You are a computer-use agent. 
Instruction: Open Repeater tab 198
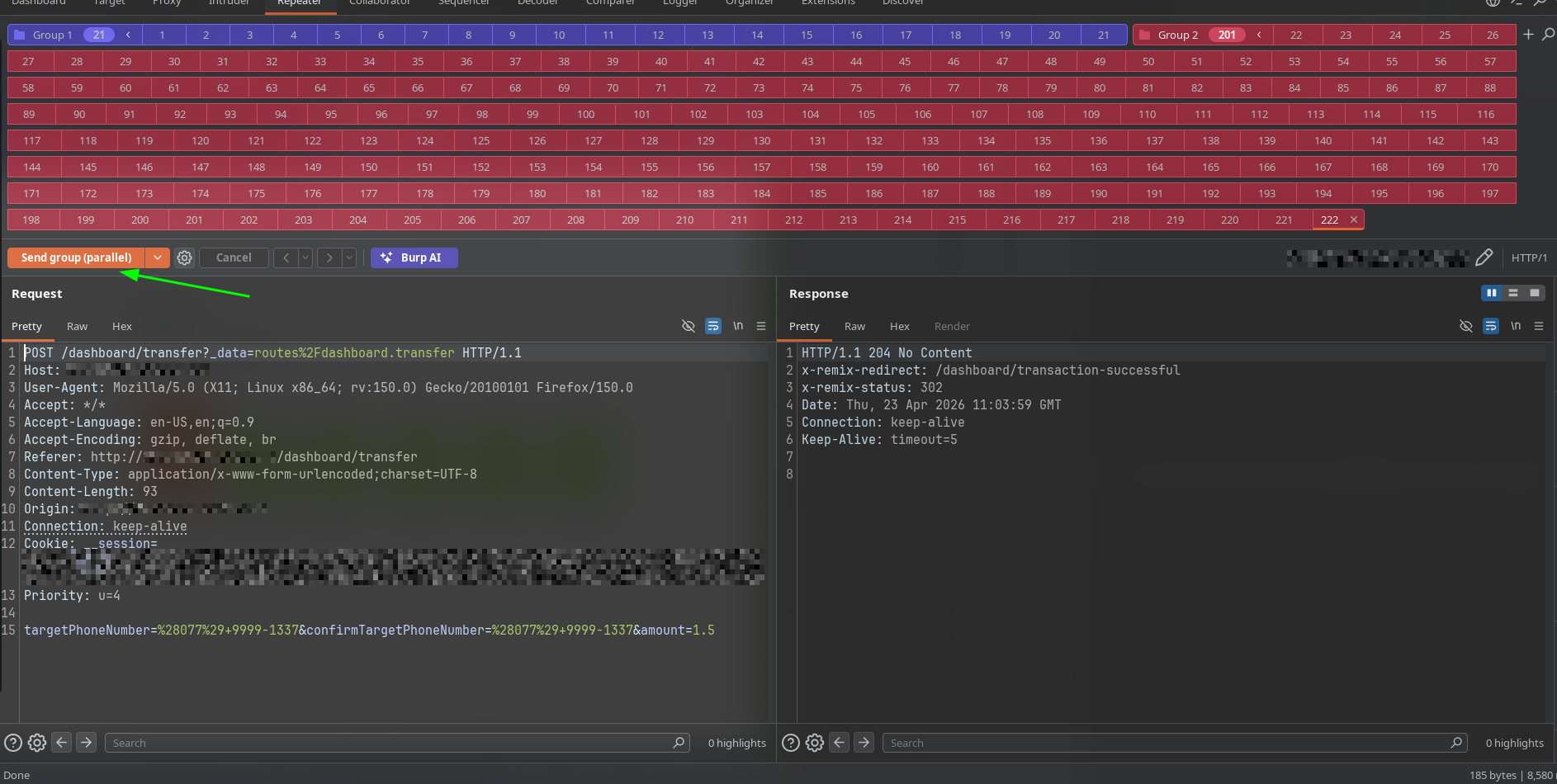31,220
